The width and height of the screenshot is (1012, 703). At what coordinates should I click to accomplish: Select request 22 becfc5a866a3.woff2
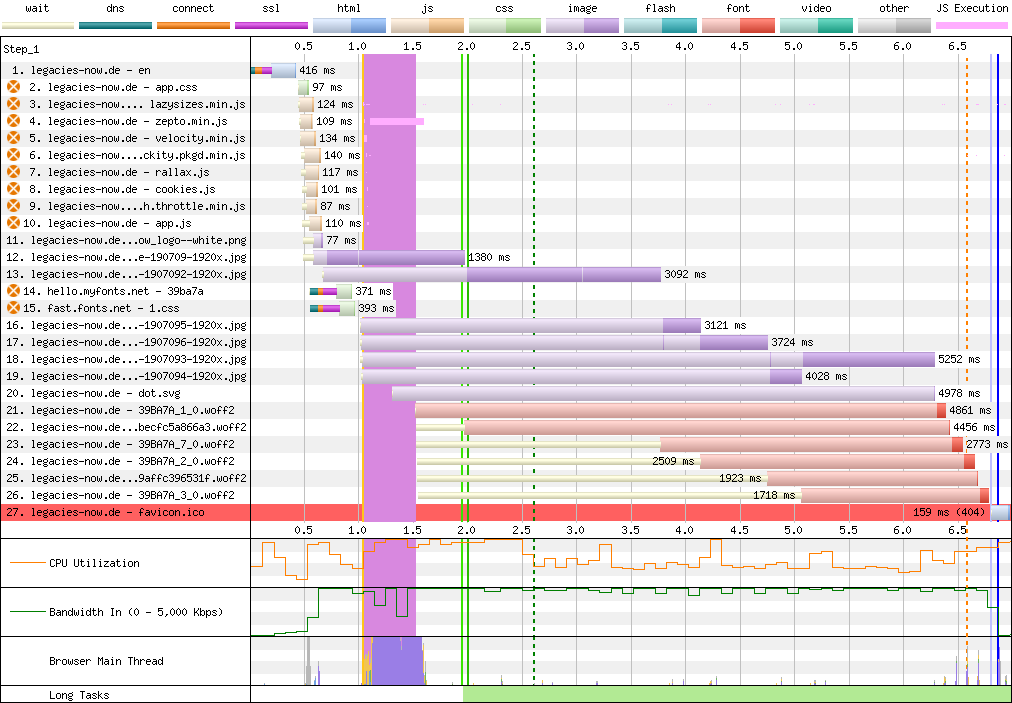(126, 427)
